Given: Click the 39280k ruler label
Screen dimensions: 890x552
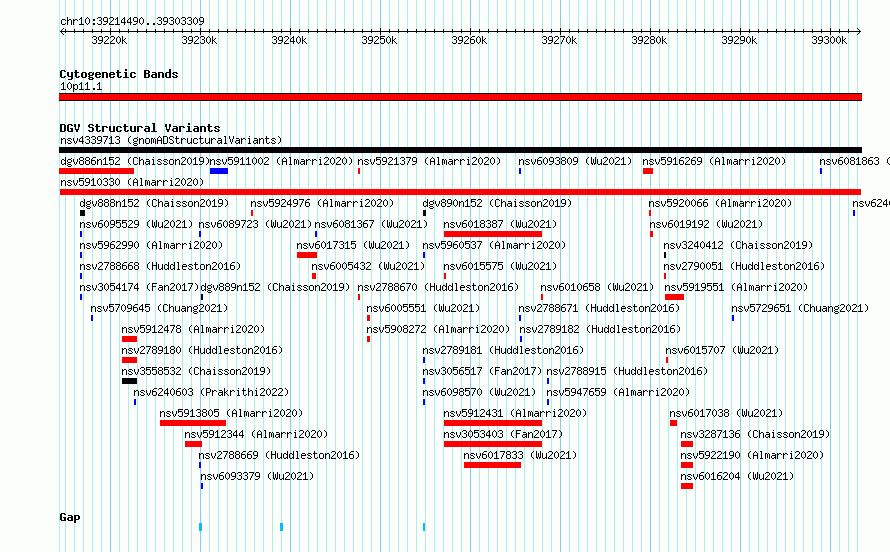Looking at the screenshot, I should pyautogui.click(x=649, y=40).
